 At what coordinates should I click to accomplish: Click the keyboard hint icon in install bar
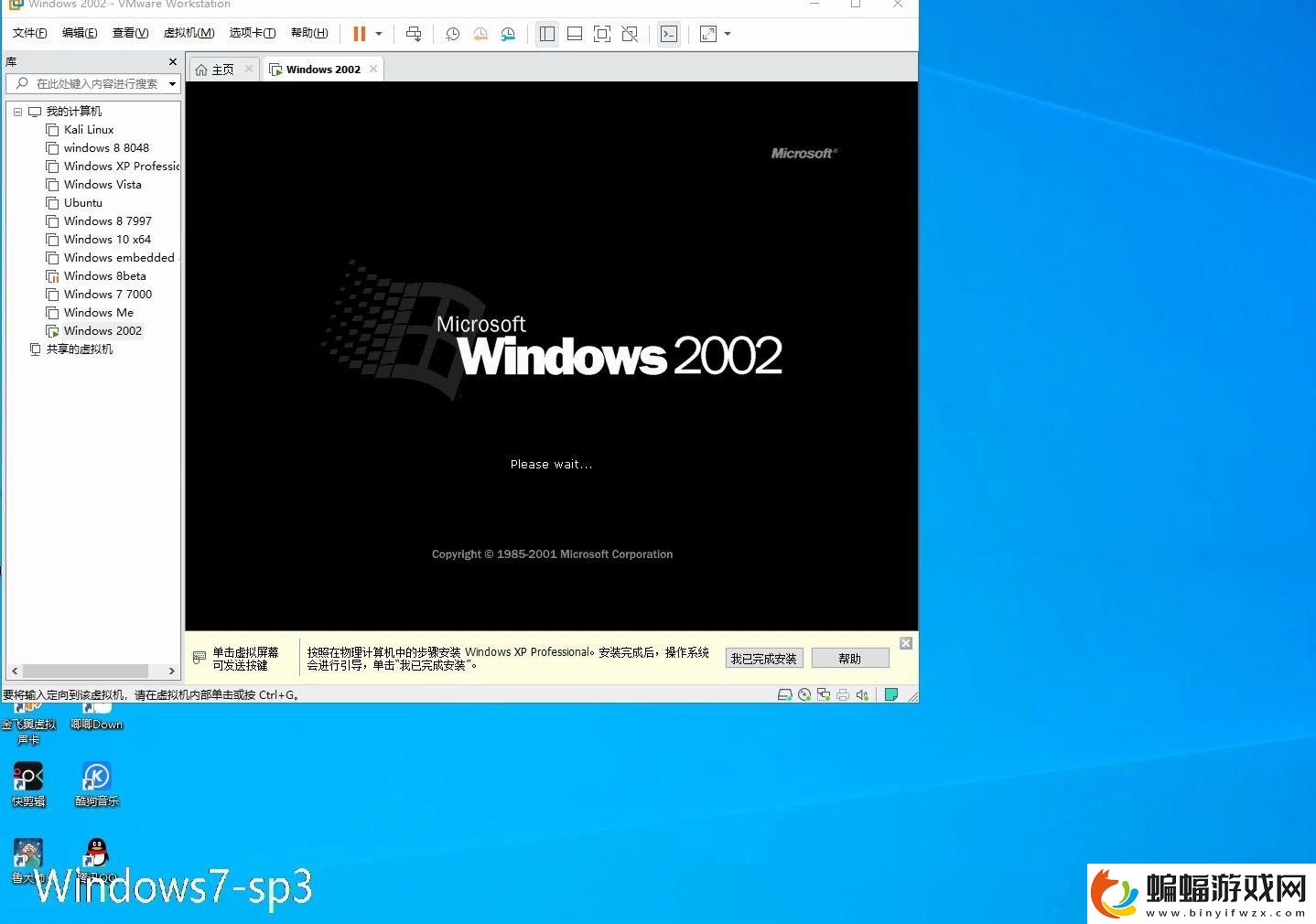[200, 658]
